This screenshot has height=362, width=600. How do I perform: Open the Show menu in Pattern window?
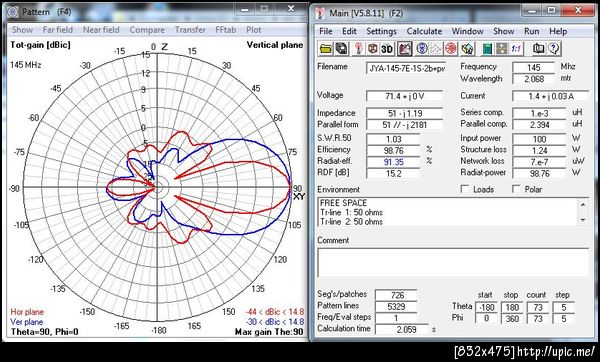click(22, 30)
